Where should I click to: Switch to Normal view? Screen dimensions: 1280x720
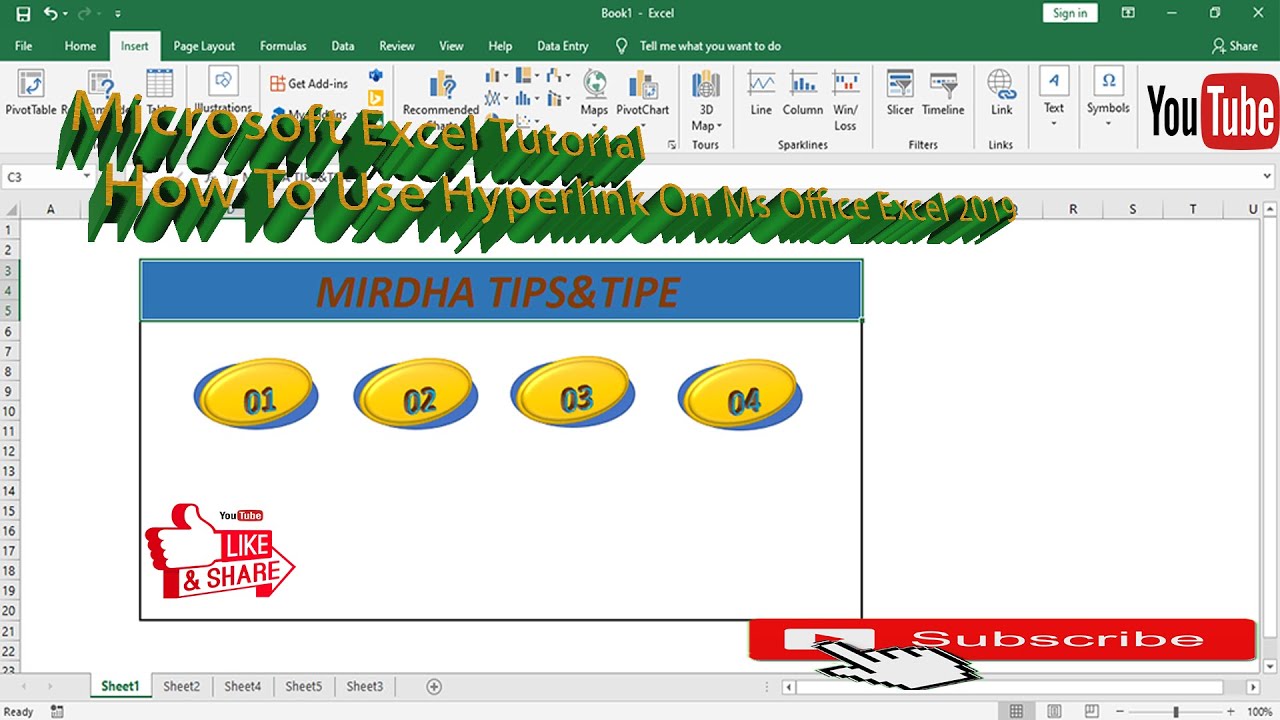1017,711
